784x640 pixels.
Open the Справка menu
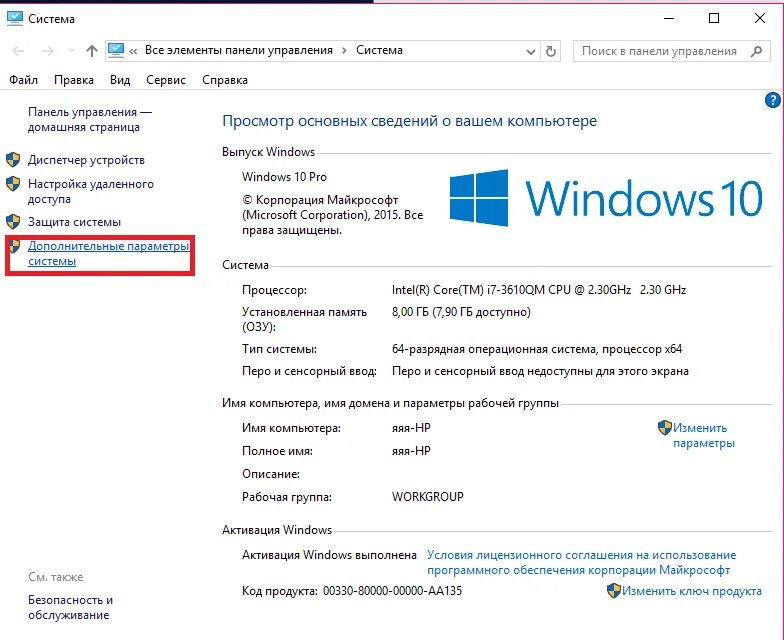(224, 80)
